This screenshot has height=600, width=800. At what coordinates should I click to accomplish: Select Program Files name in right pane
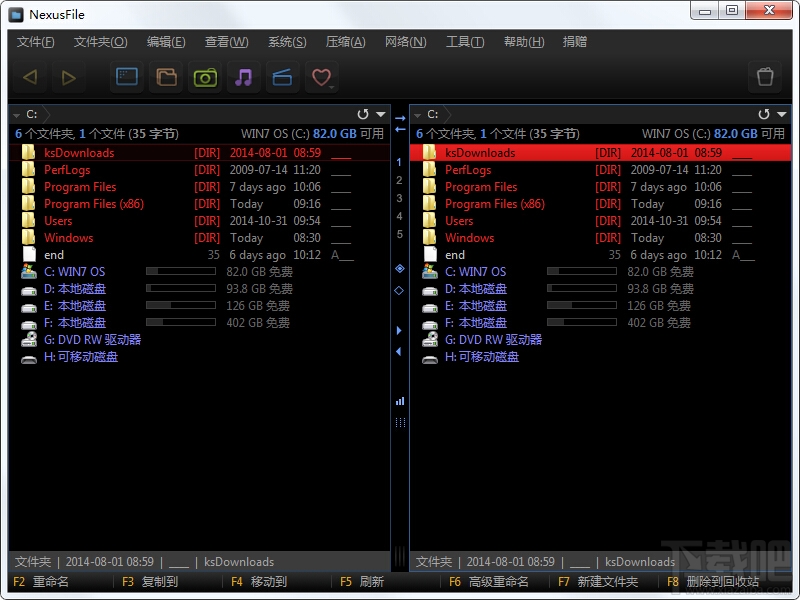[481, 187]
